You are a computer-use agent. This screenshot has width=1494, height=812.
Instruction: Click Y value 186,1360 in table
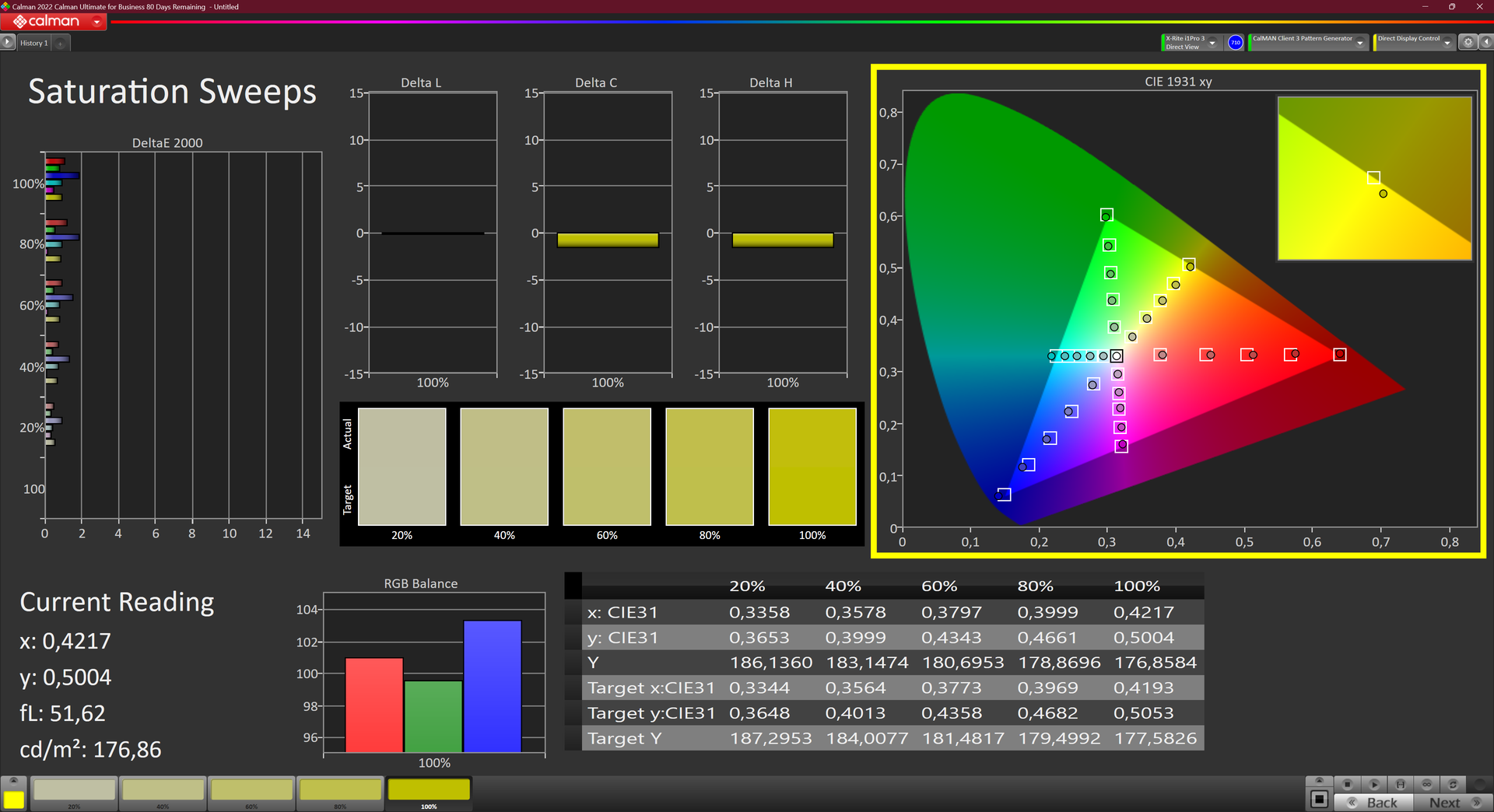click(x=771, y=663)
